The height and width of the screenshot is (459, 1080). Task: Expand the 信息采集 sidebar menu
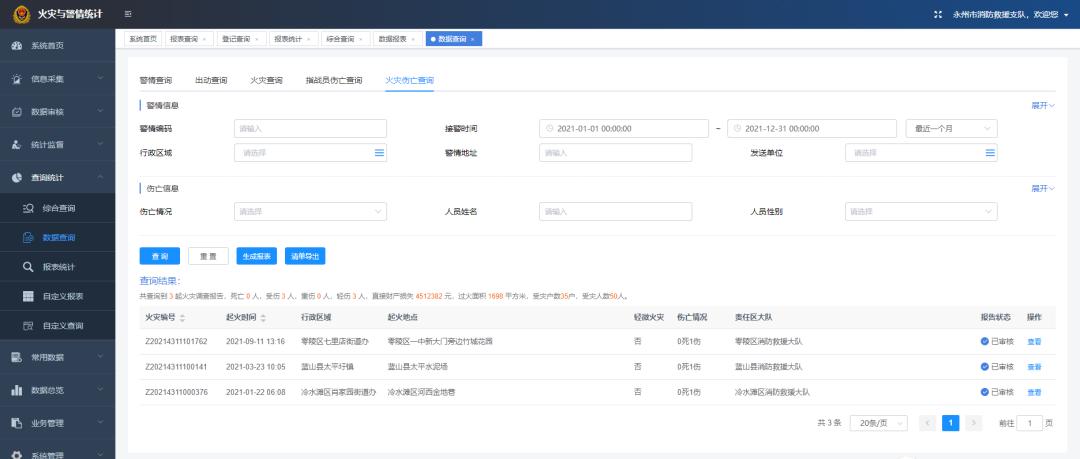point(57,79)
